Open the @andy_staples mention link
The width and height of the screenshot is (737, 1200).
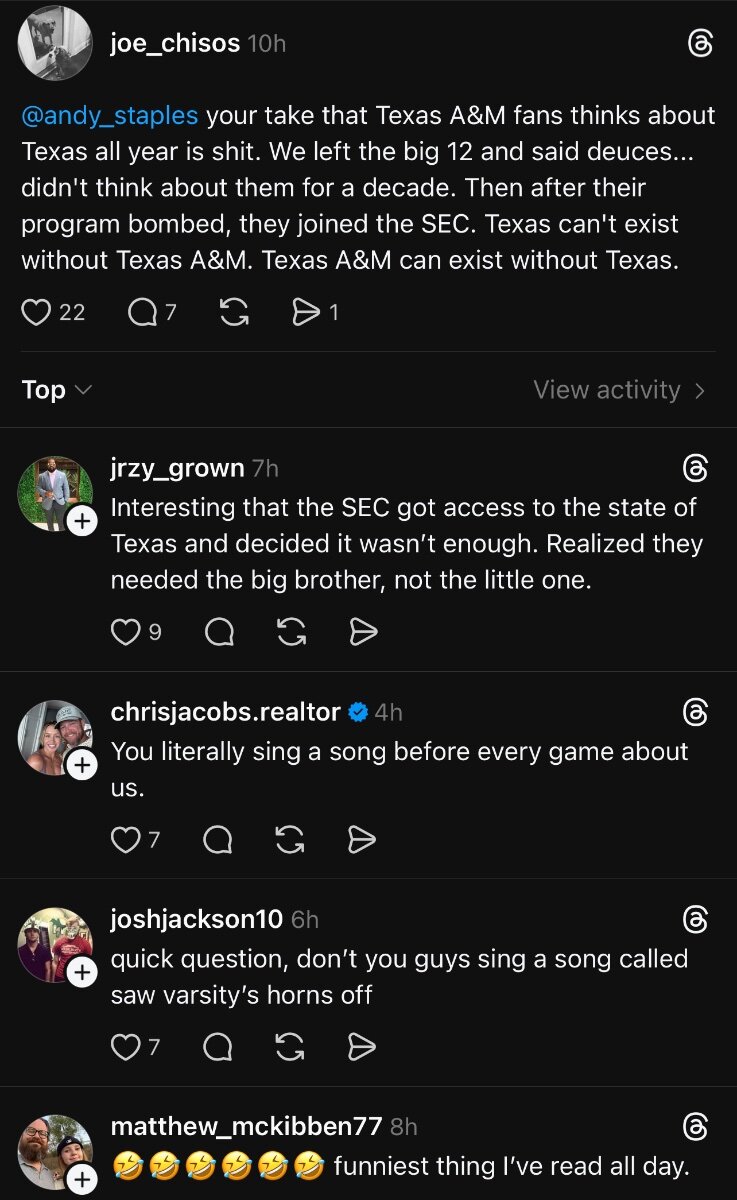109,116
